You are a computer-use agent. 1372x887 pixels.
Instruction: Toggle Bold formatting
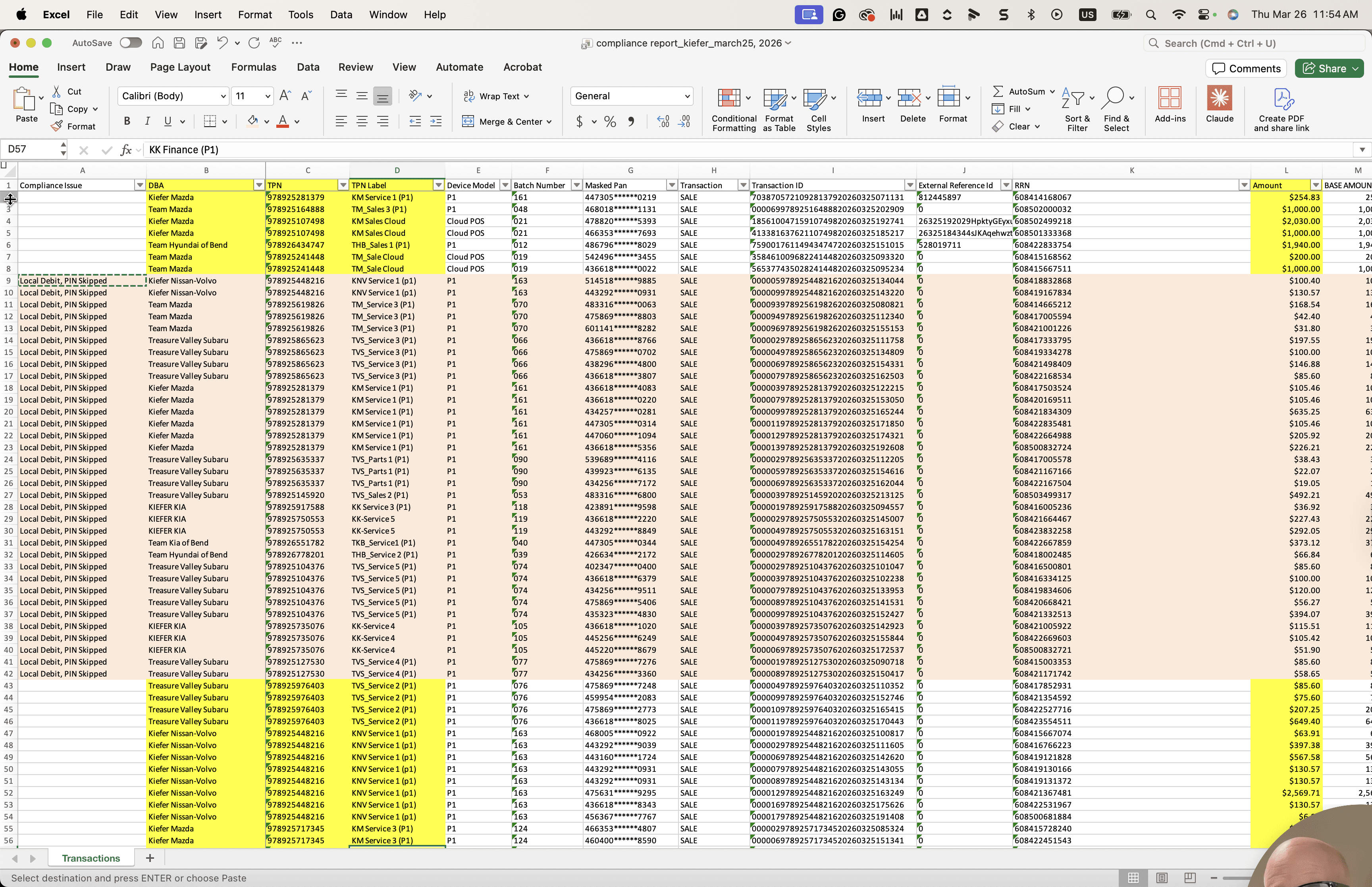point(127,121)
